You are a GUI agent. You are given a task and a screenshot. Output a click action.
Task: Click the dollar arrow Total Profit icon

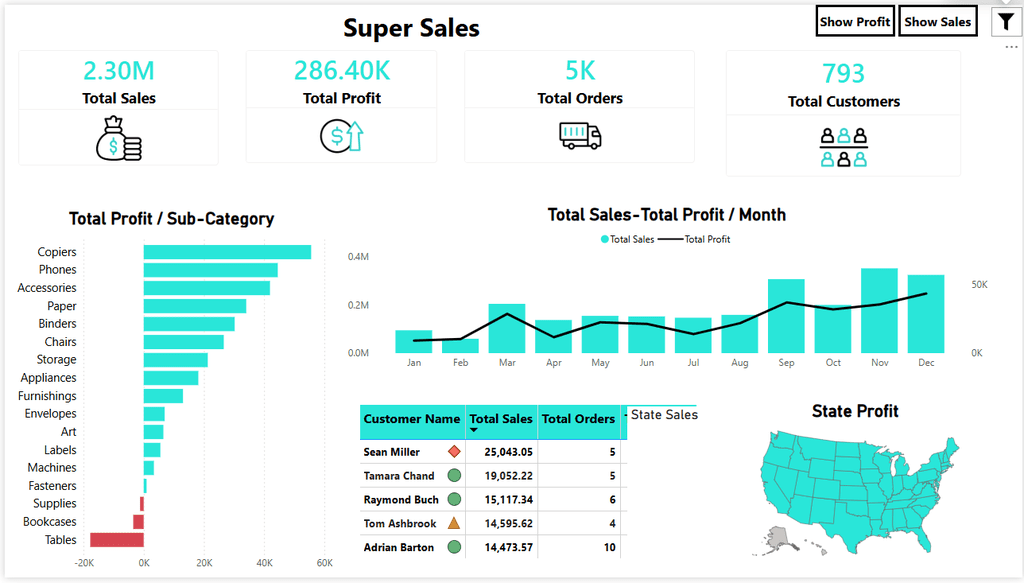click(342, 136)
